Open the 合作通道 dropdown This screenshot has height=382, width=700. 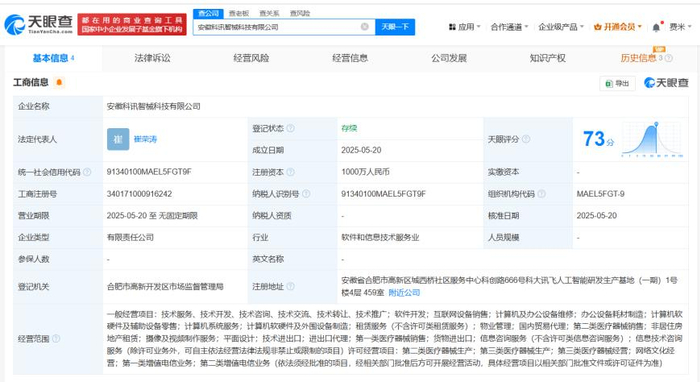coord(509,27)
